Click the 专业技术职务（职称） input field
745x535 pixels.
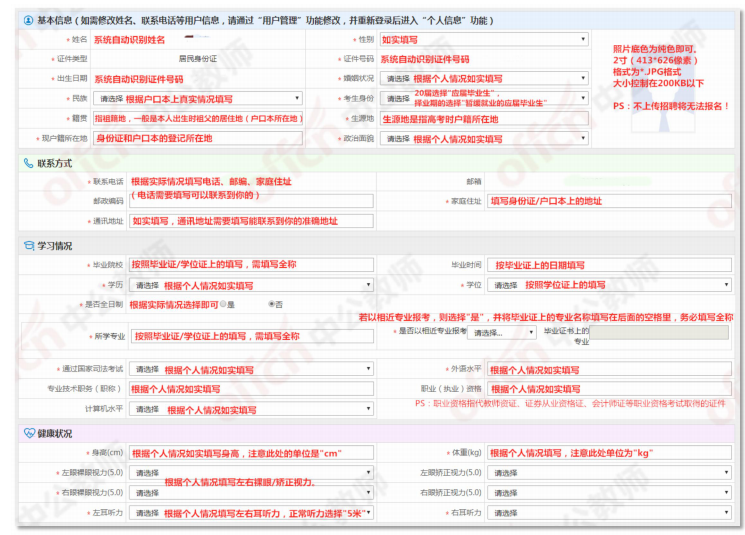pyautogui.click(x=251, y=389)
